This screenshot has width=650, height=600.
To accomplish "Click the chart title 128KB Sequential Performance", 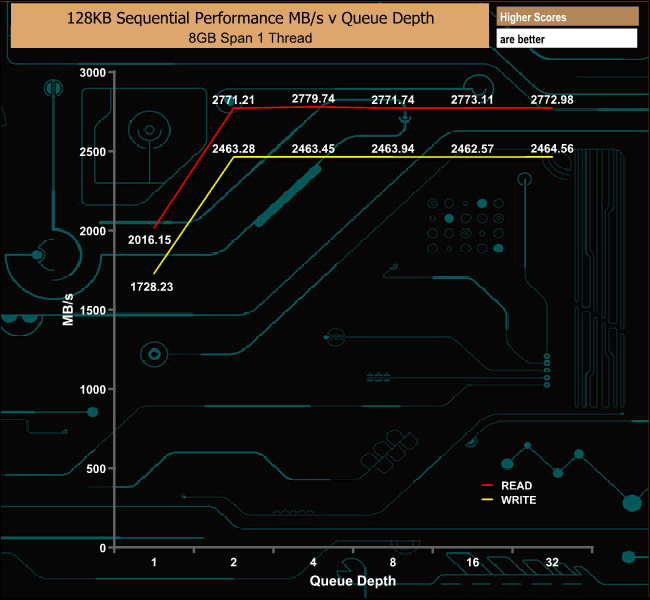I will tap(250, 18).
